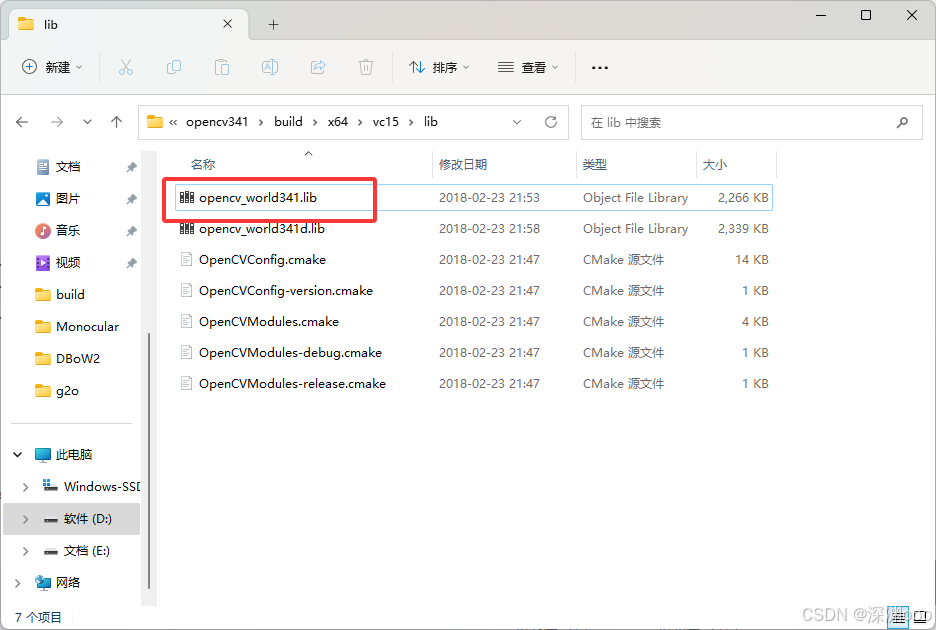Select OpenCVModules.cmake file
936x630 pixels.
point(474,322)
